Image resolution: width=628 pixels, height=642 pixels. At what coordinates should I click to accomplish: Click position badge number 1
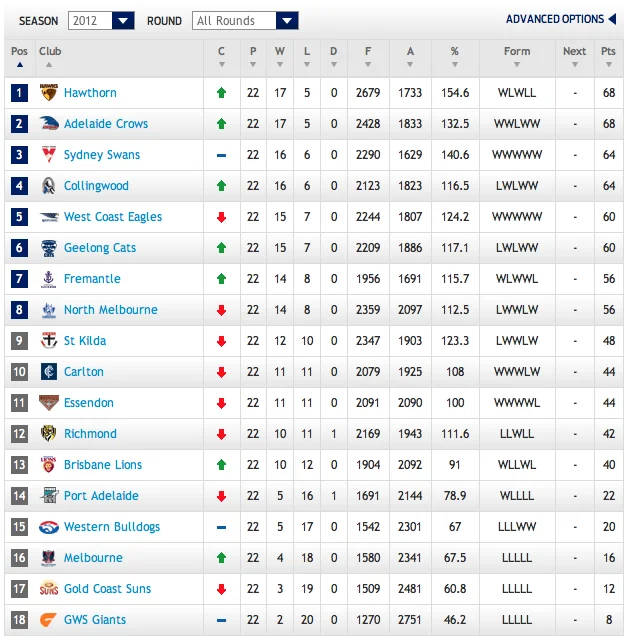(x=19, y=93)
